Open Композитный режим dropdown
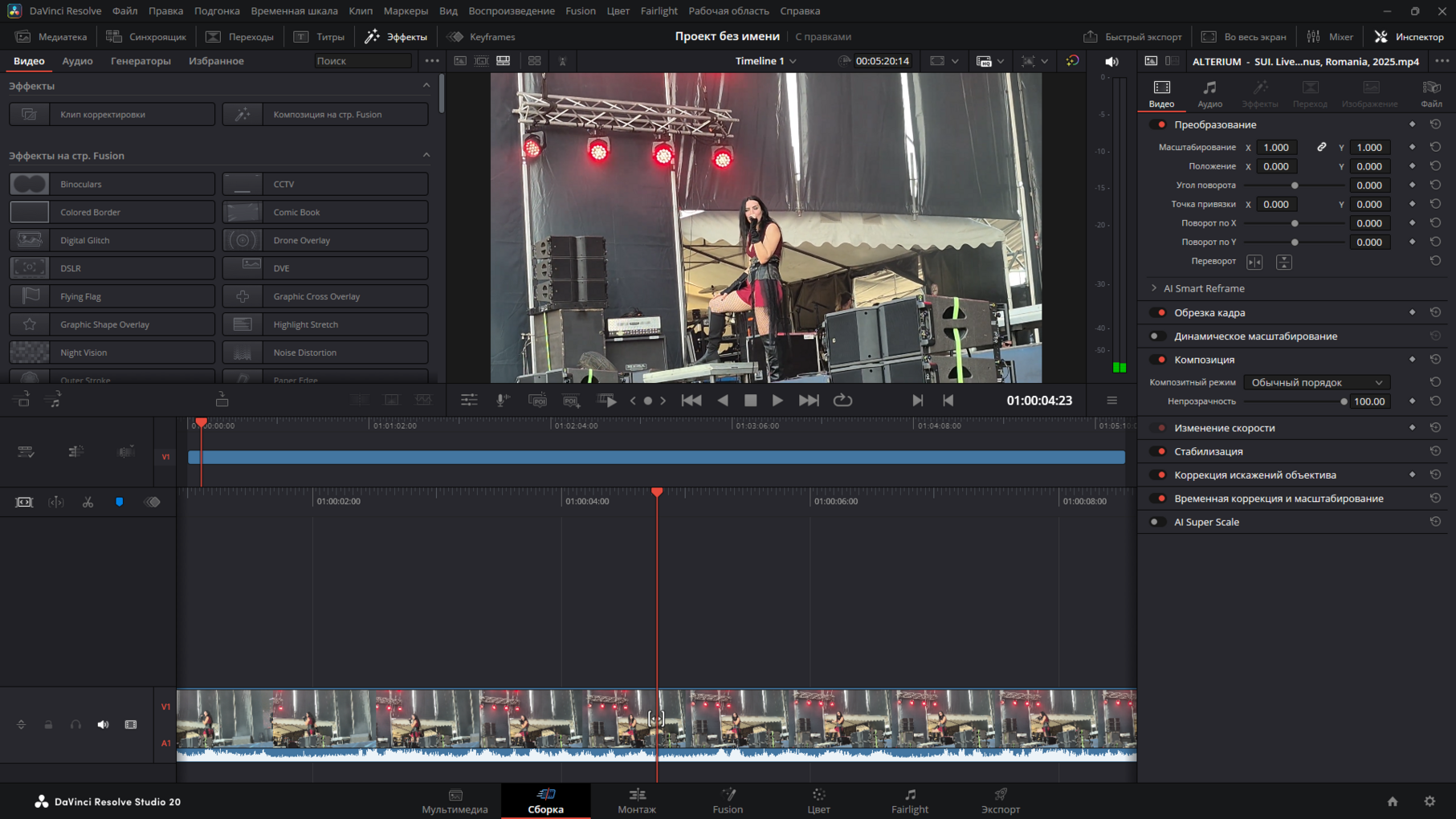Viewport: 1456px width, 819px height. (x=1316, y=382)
